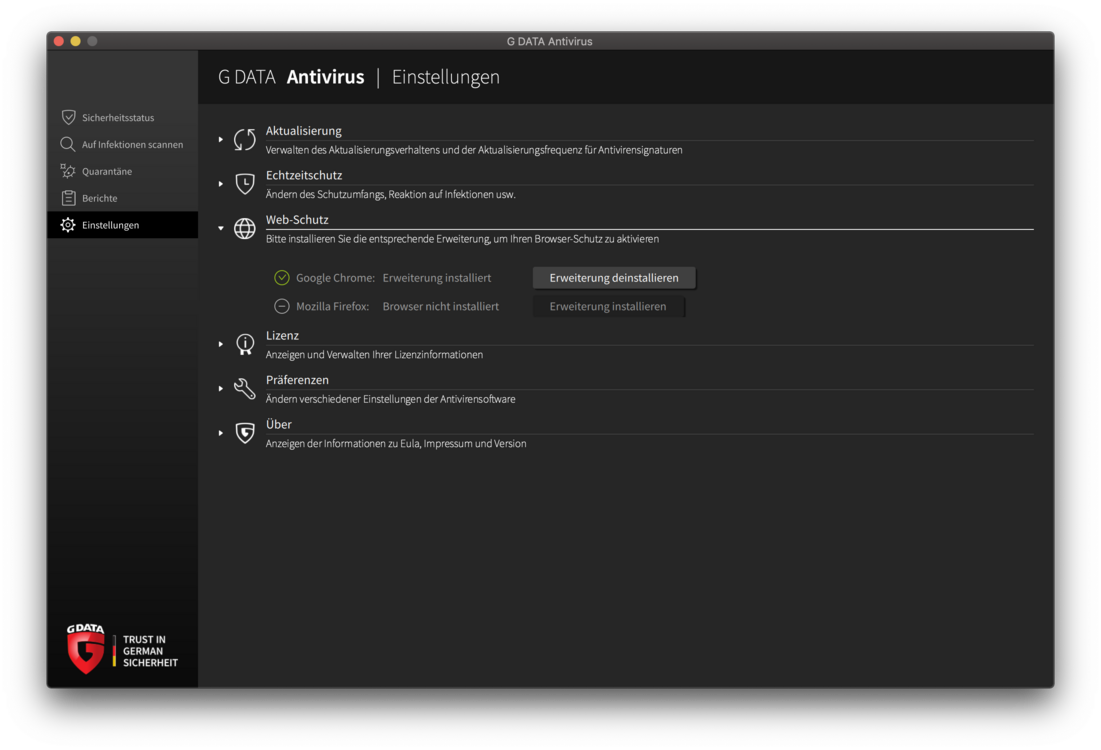
Task: Click the 'G DATA Antivirus' title bar text
Action: 550,41
